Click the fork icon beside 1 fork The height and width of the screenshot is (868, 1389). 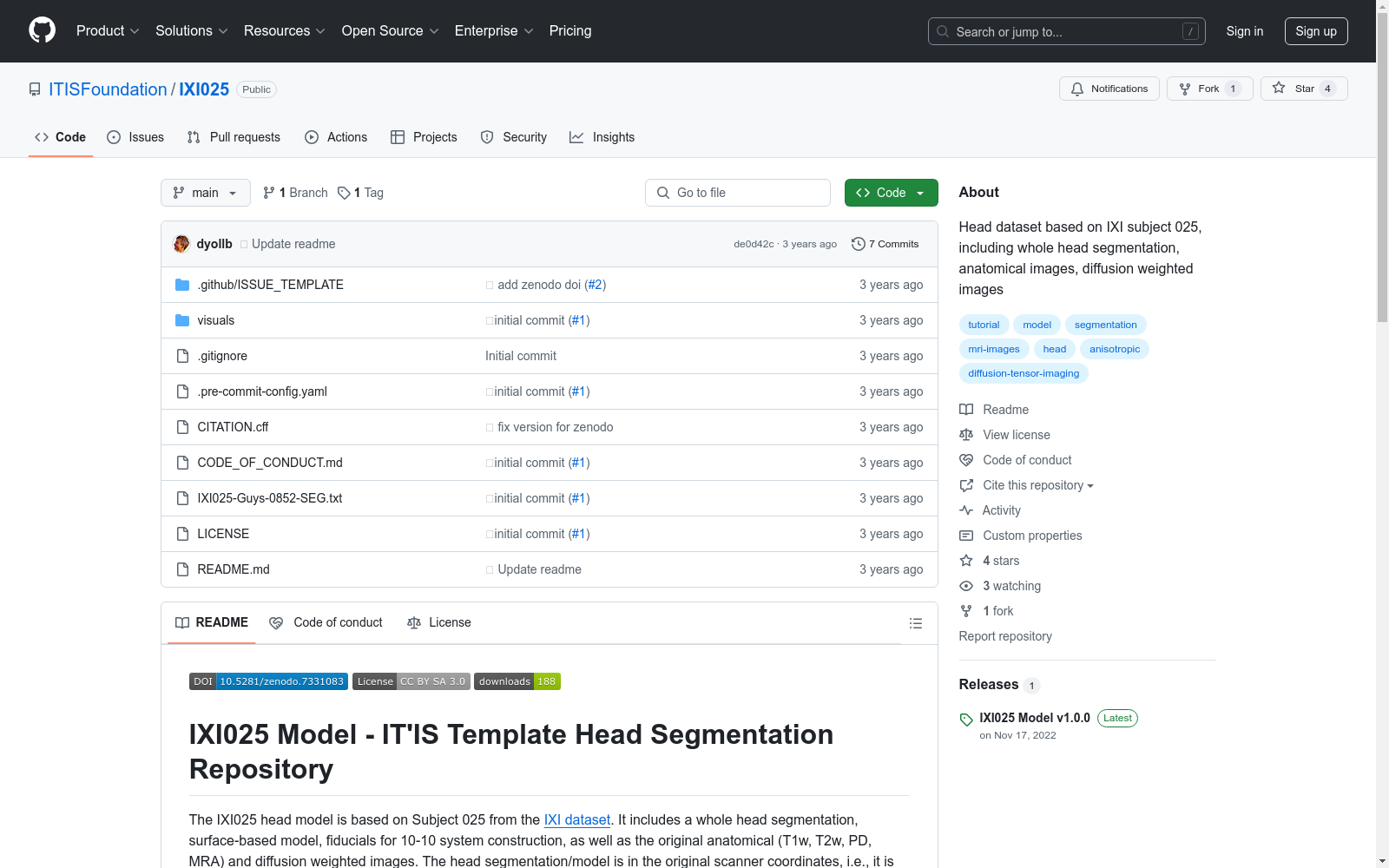tap(966, 611)
